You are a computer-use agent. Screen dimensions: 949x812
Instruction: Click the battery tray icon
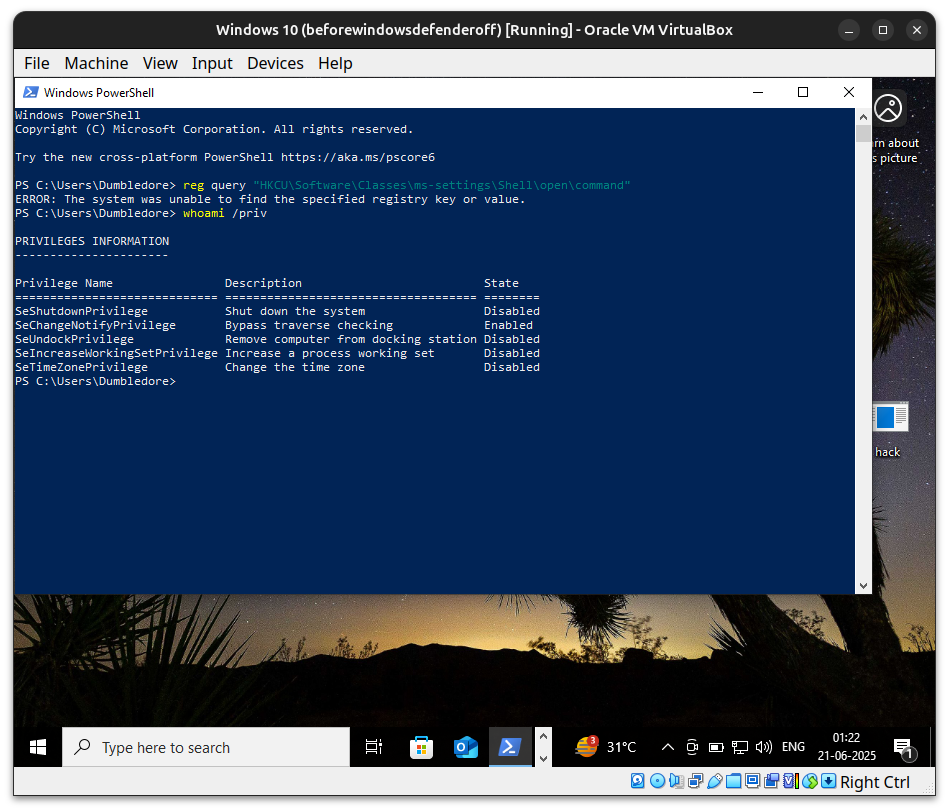716,747
